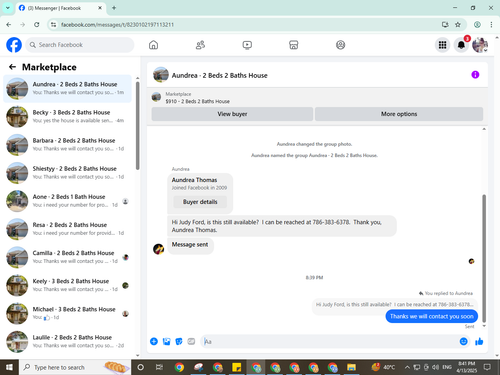This screenshot has width=500, height=375.
Task: Click the Search Facebook field
Action: [x=80, y=45]
